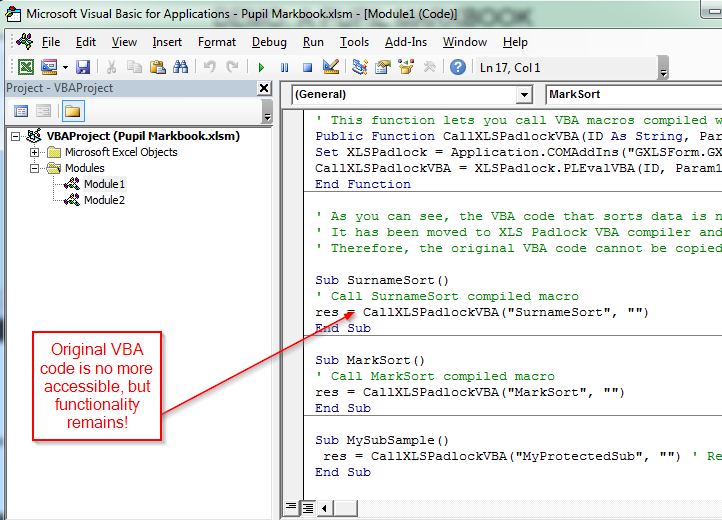Click the Public Function CallXLSPadlockVBA line
722x520 pixels.
pos(518,136)
